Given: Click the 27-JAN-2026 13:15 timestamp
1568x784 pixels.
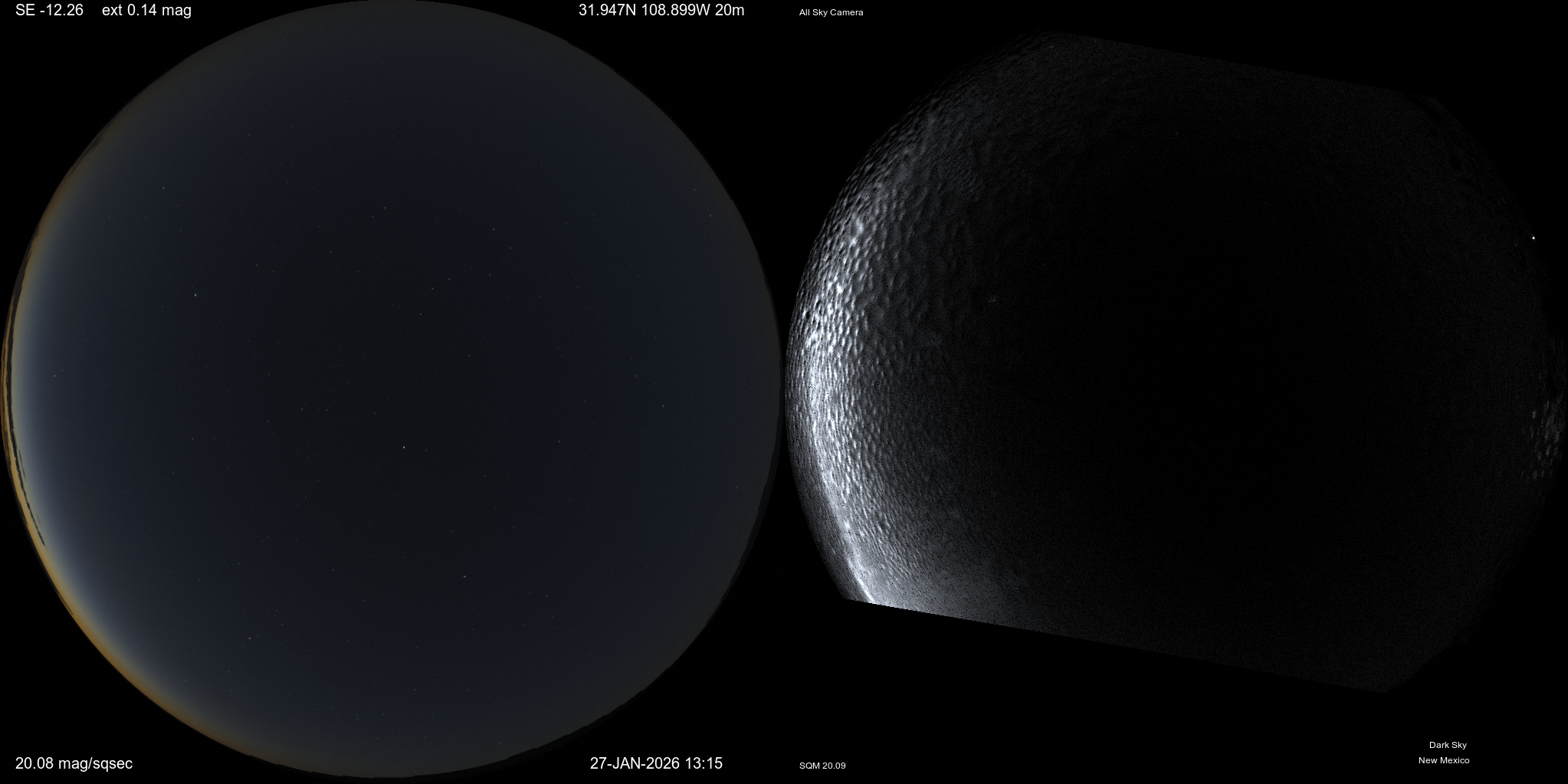Looking at the screenshot, I should (x=656, y=763).
